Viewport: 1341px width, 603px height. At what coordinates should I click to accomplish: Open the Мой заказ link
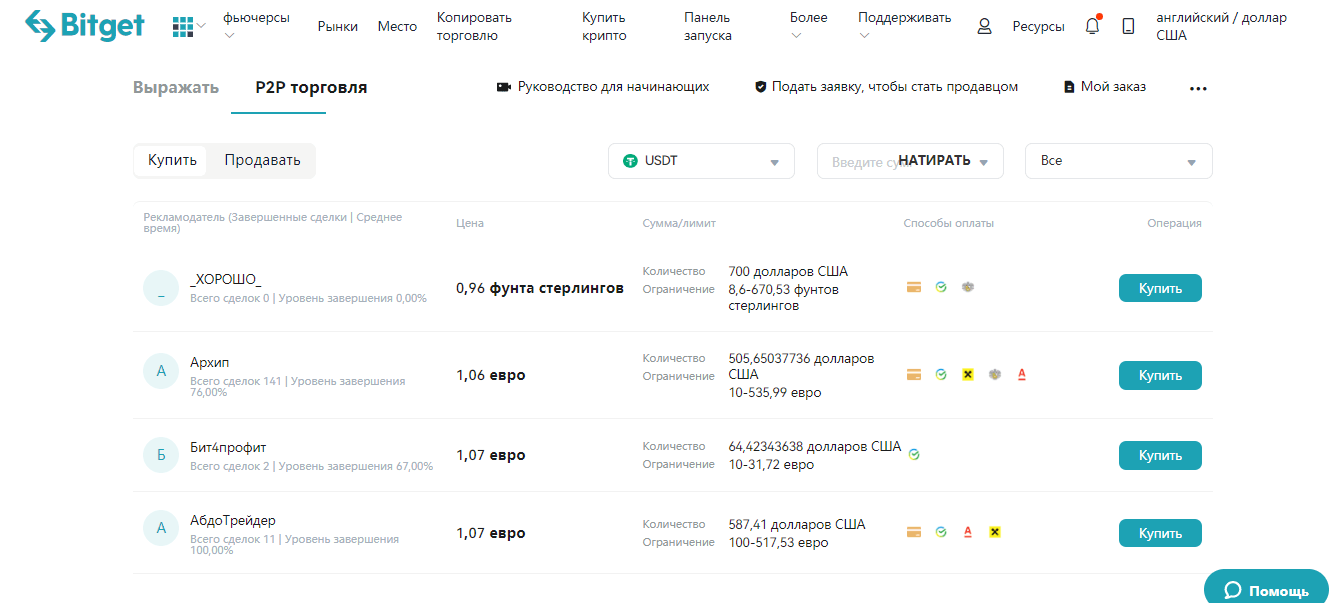[1112, 87]
